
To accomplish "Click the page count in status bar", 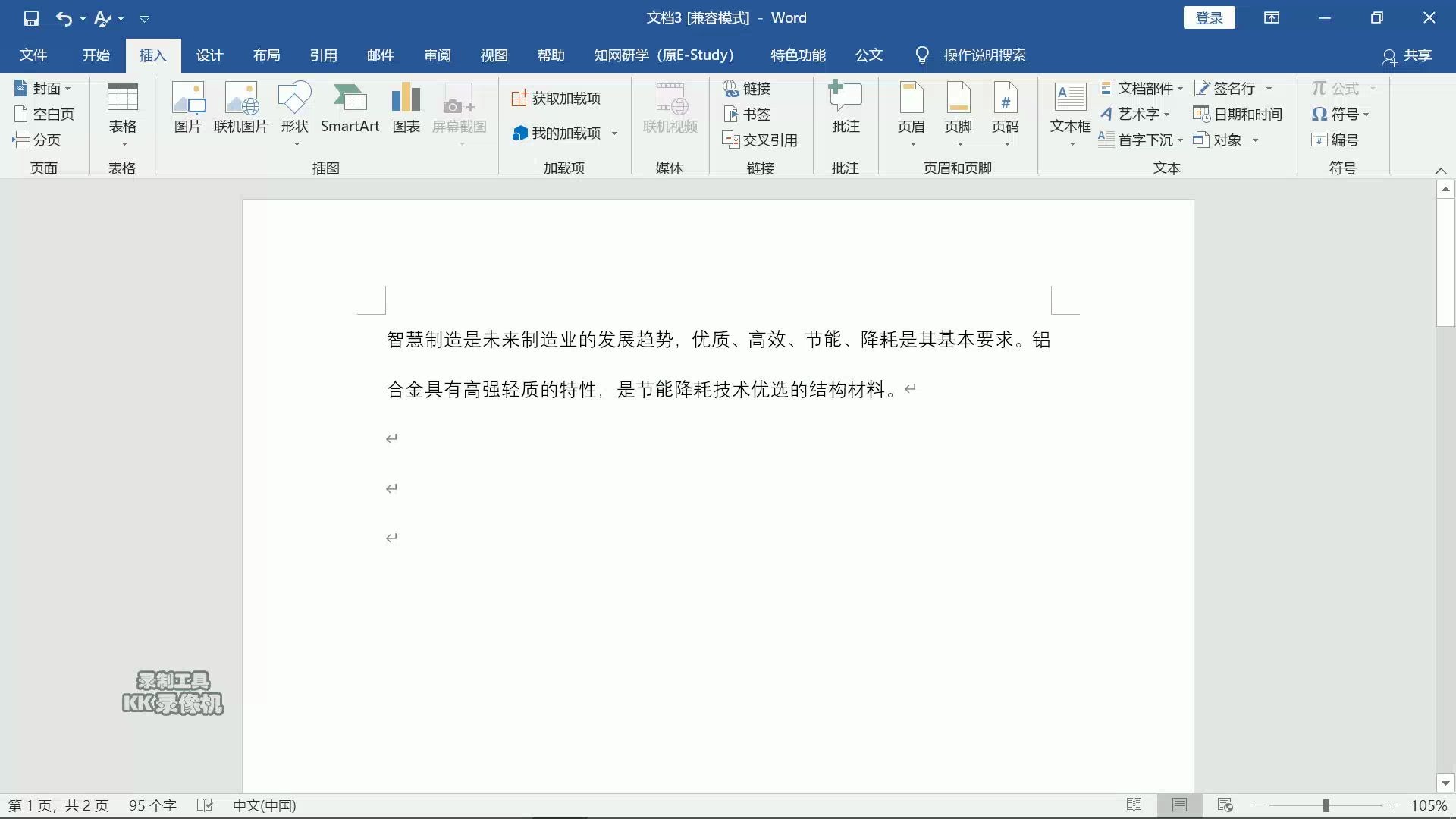I will click(58, 805).
